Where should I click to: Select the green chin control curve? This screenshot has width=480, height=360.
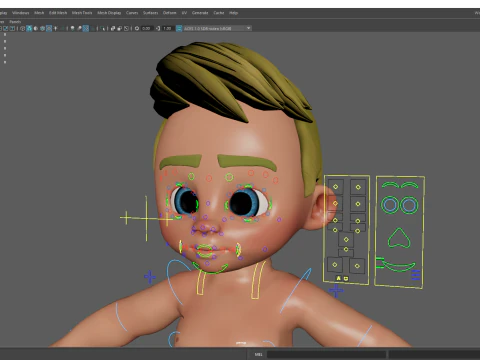click(x=210, y=268)
